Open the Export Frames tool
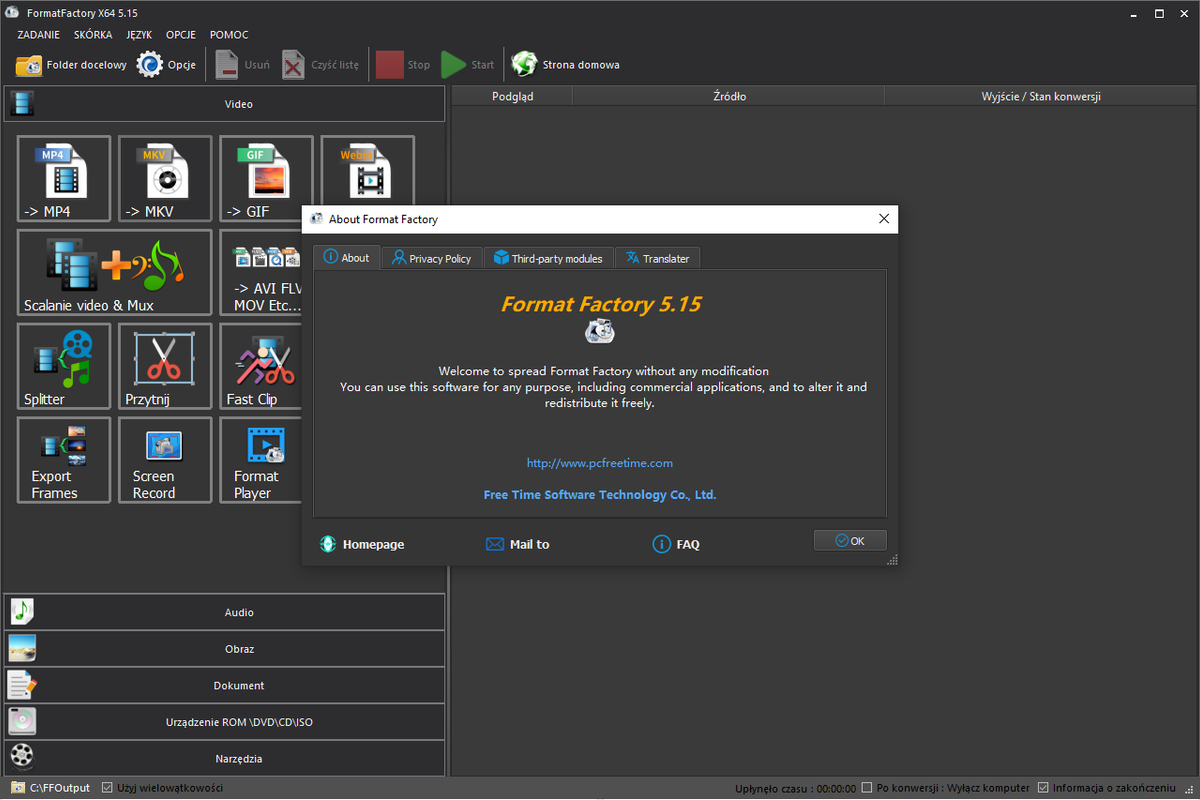Screen dimensions: 1200x800 pyautogui.click(x=64, y=460)
